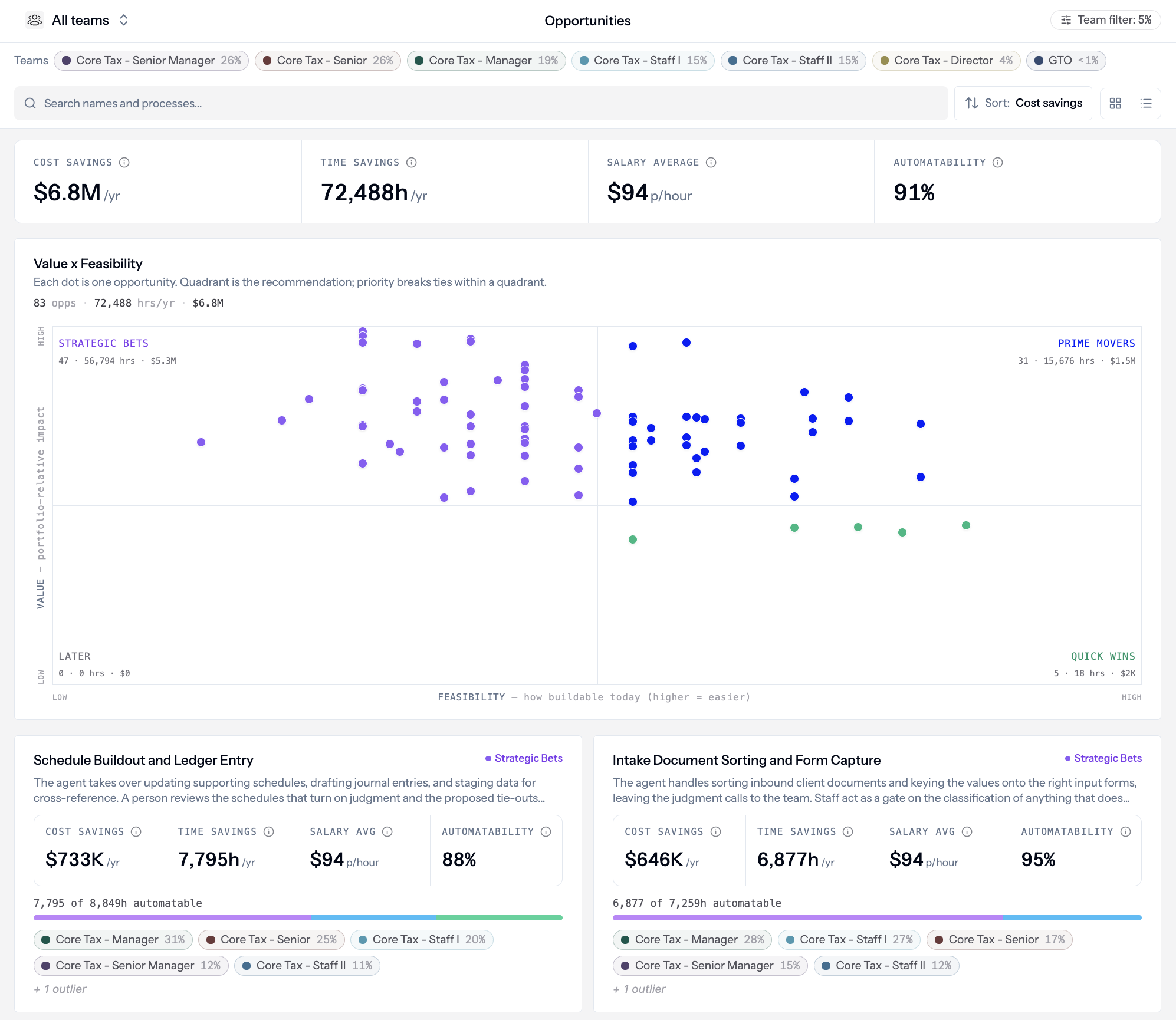Click the filter sliders icon beside Team filter

click(1066, 20)
